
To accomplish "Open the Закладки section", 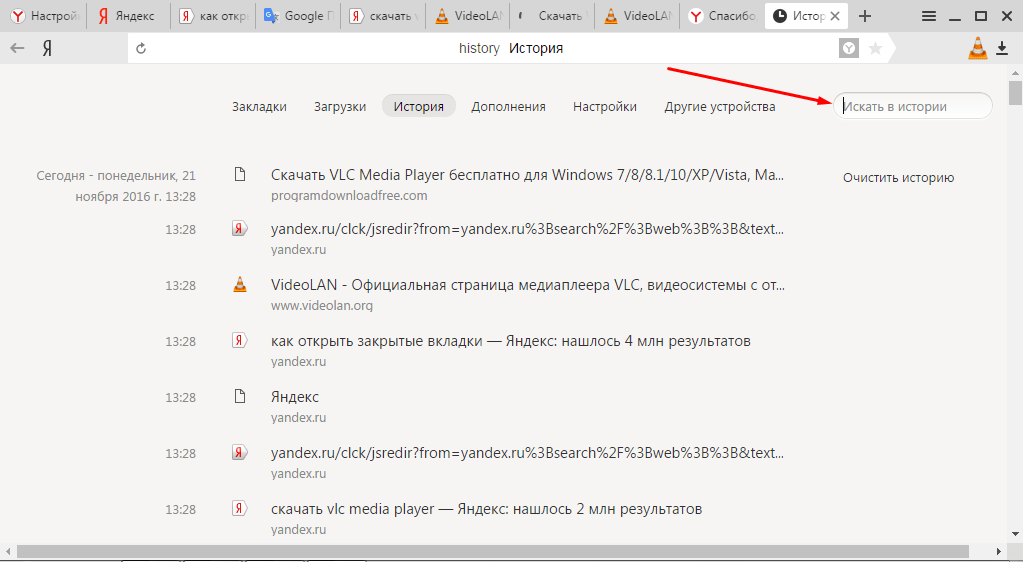I will (x=259, y=106).
